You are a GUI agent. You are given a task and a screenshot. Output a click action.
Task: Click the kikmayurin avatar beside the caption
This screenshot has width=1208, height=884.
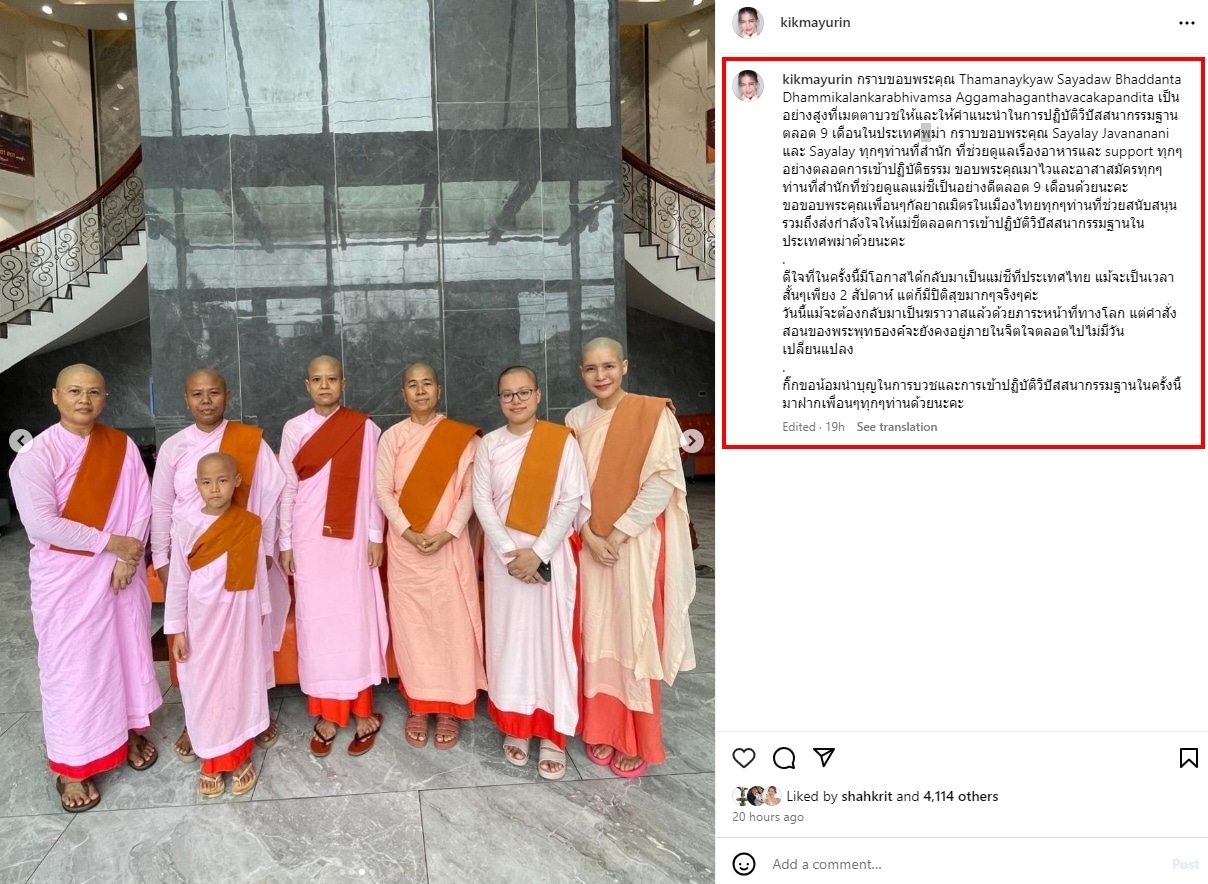(x=747, y=85)
